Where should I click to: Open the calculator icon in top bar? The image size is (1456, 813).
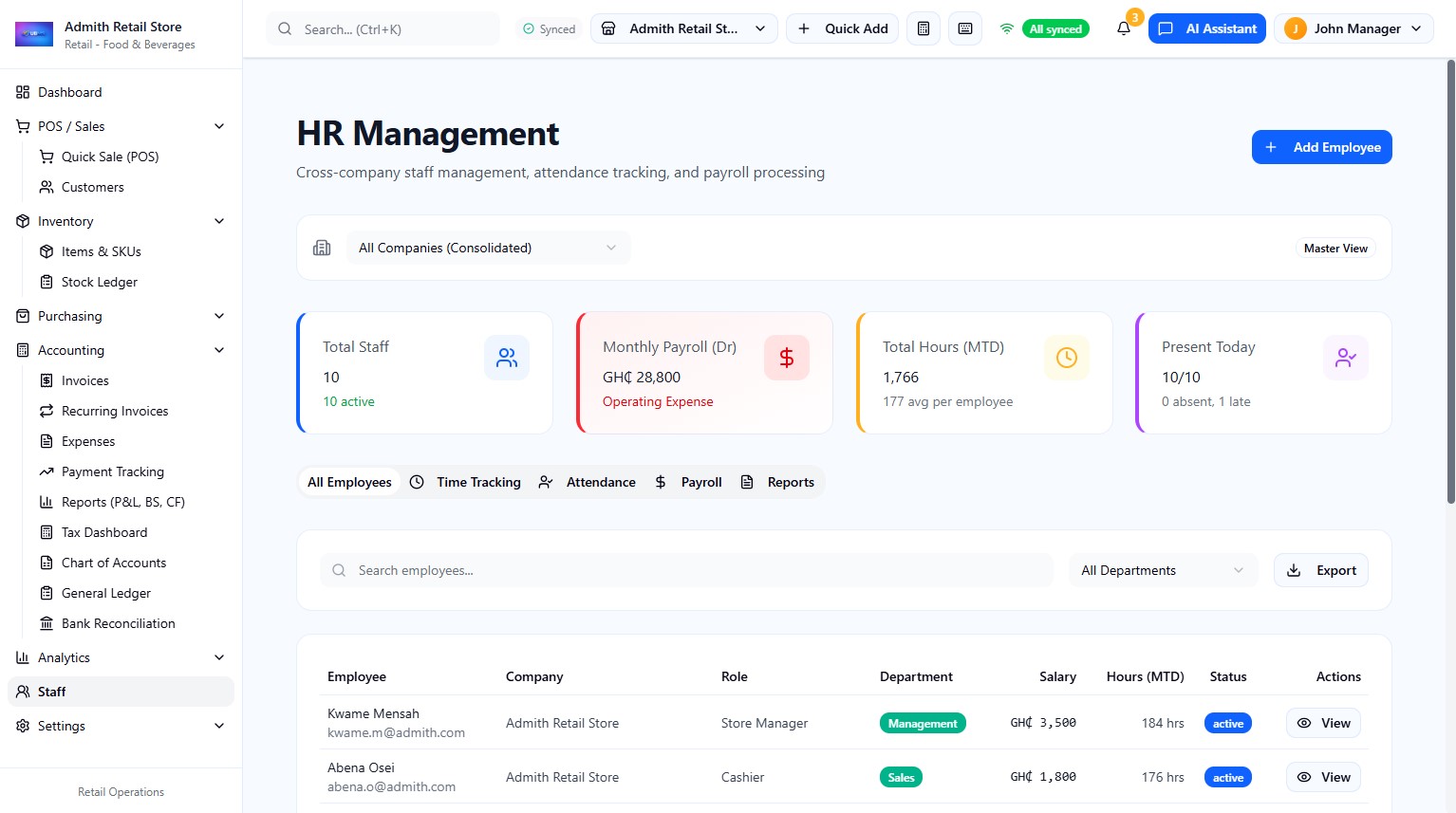[x=924, y=28]
